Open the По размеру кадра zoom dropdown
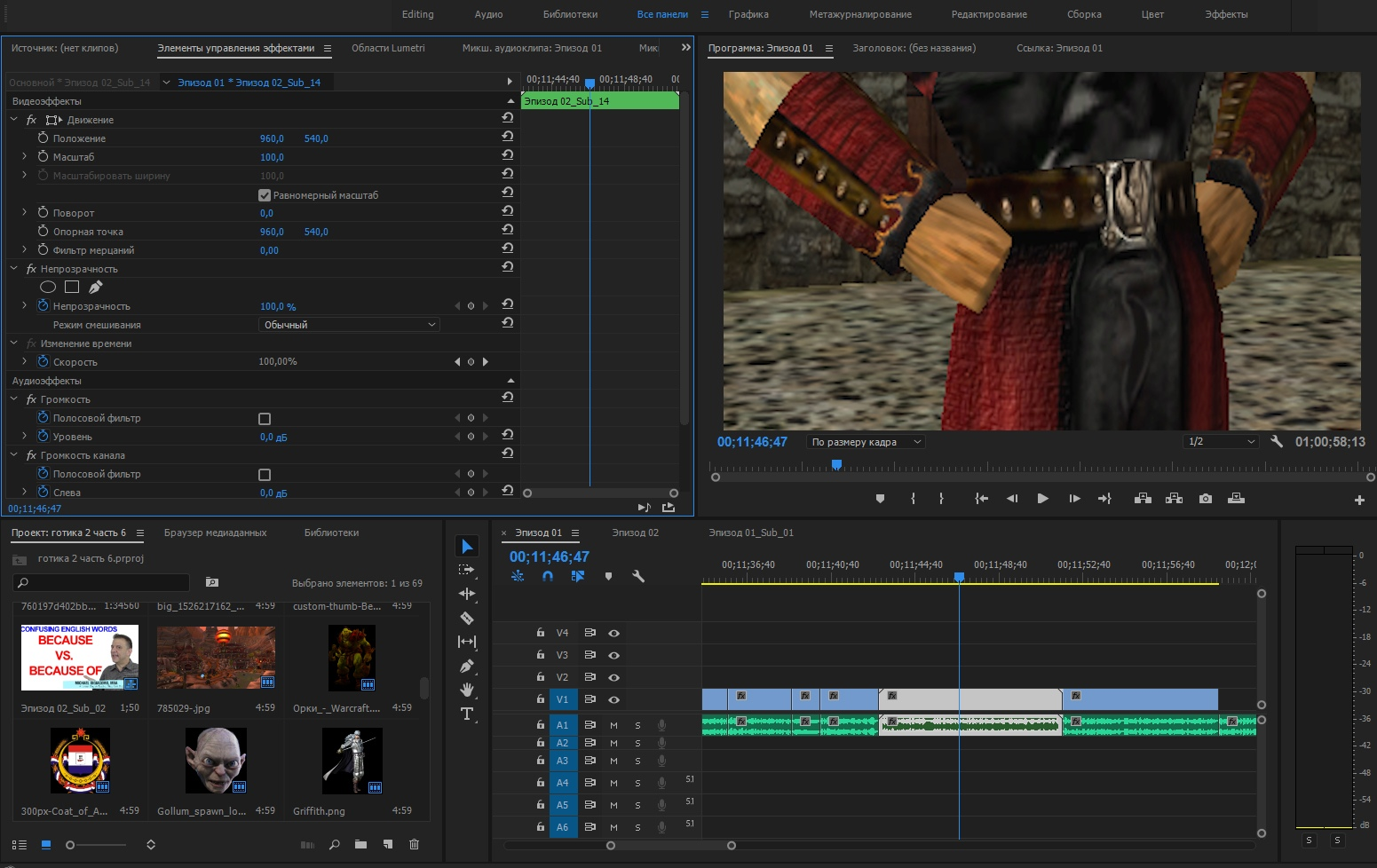The image size is (1377, 868). (x=866, y=442)
